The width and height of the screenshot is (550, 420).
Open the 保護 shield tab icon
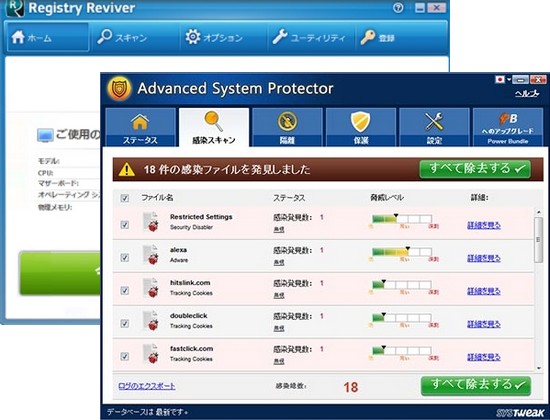coord(360,122)
